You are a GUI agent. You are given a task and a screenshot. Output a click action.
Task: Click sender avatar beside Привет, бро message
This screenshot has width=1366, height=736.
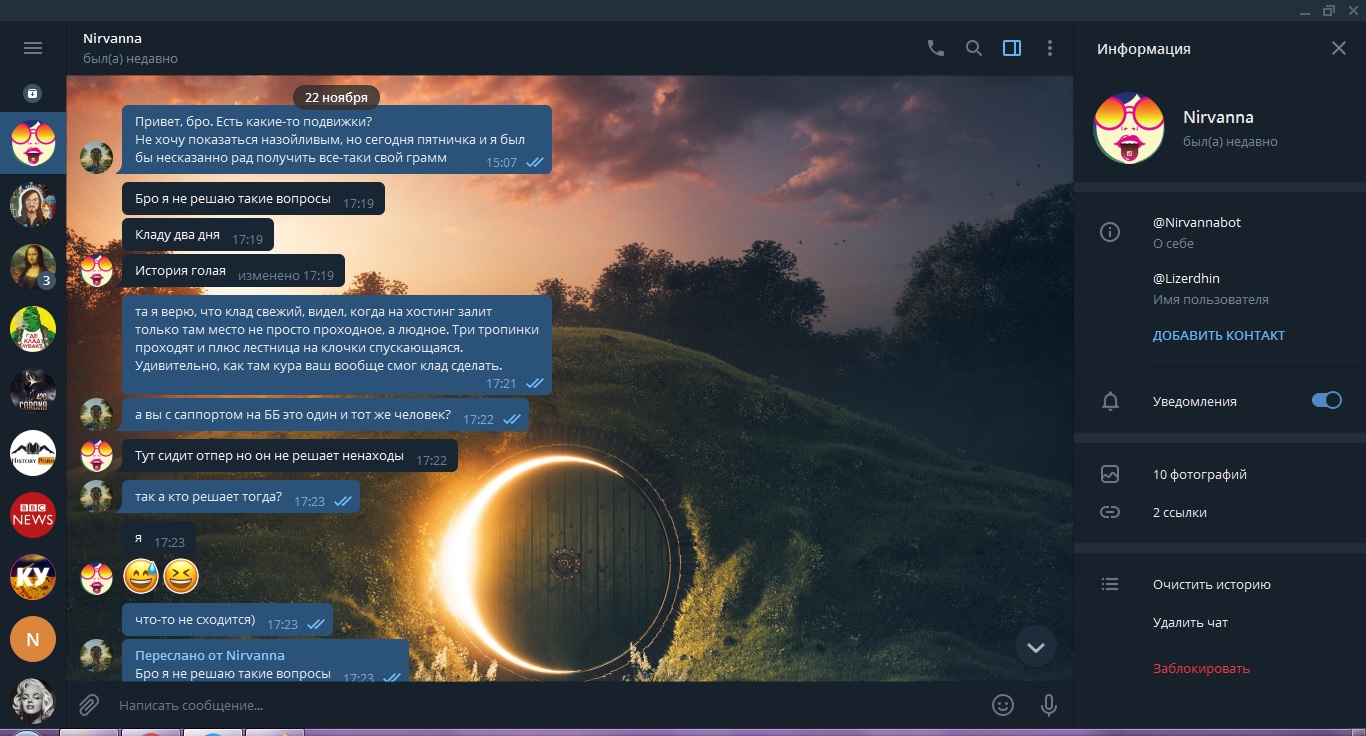[x=97, y=157]
